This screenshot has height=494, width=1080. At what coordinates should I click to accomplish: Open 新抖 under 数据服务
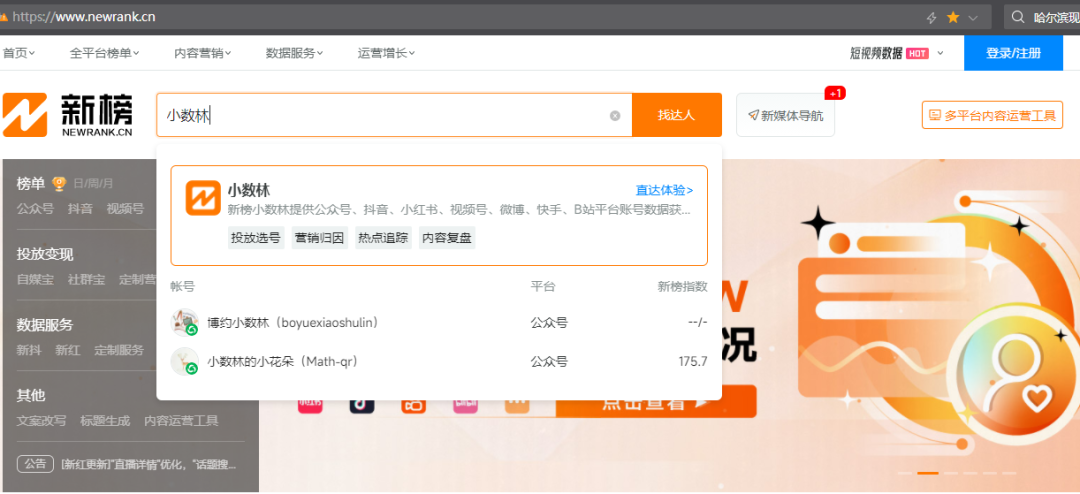point(29,350)
